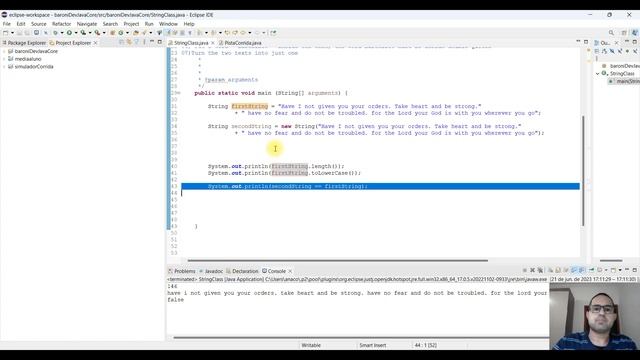Close the Console view tab
640x360 pixels.
(x=290, y=271)
